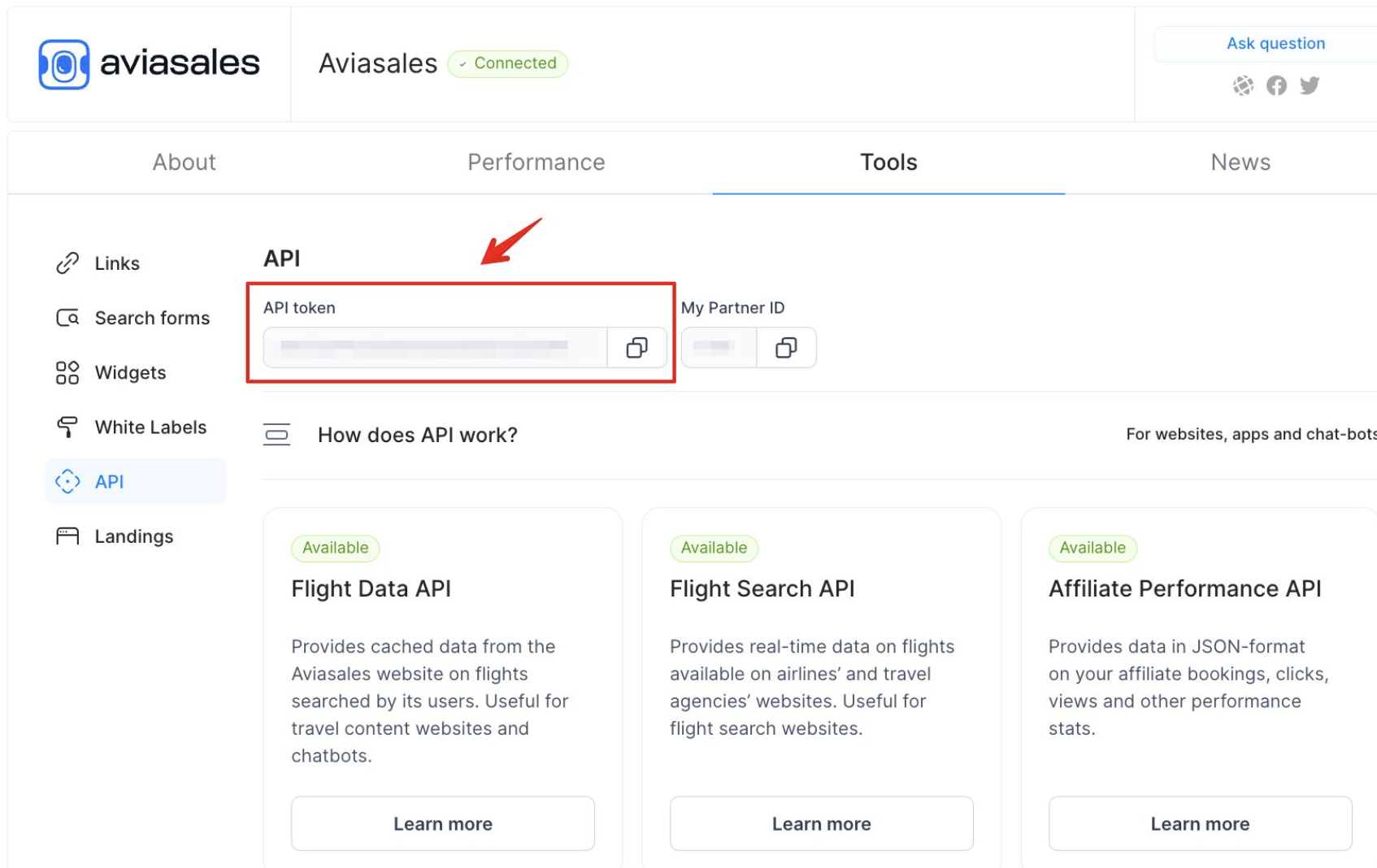Click the API token input field
1377x868 pixels.
click(x=435, y=348)
